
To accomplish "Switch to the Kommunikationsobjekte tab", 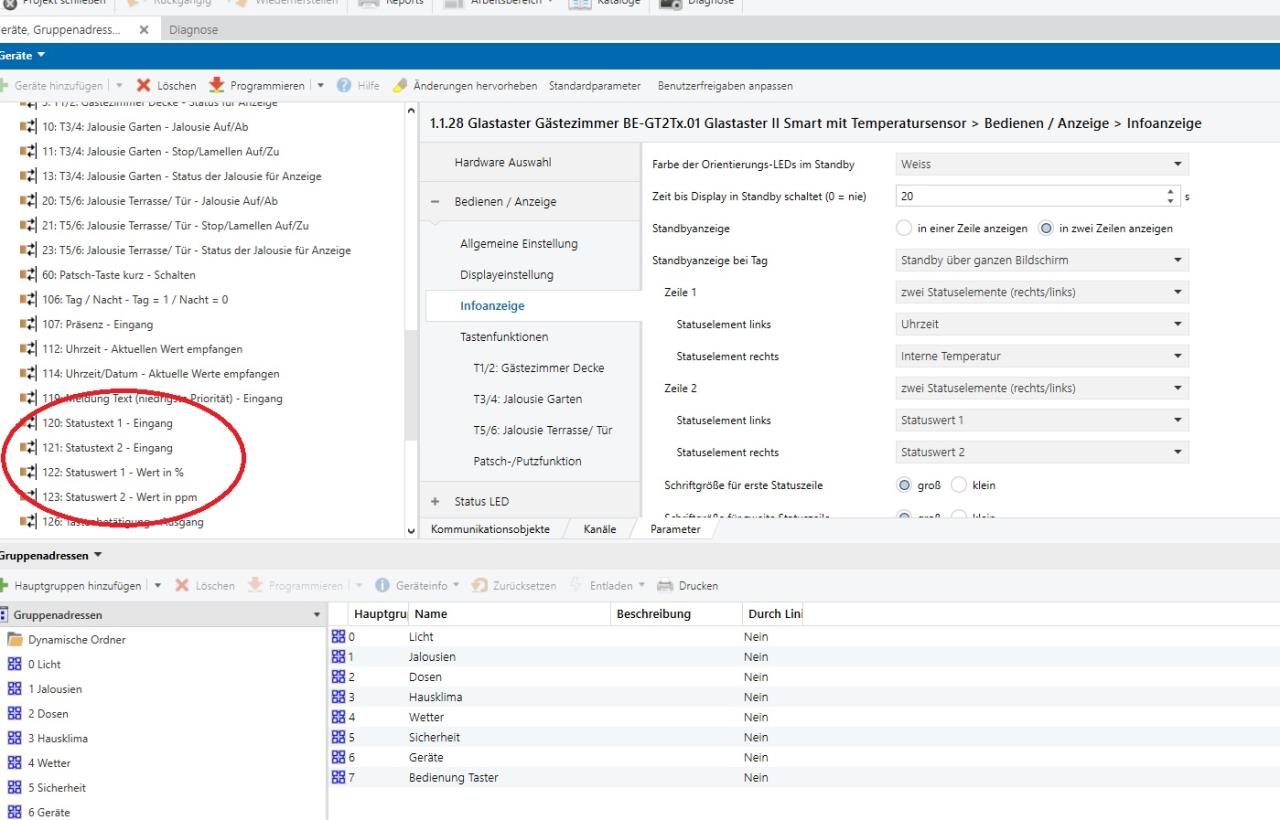I will [490, 529].
